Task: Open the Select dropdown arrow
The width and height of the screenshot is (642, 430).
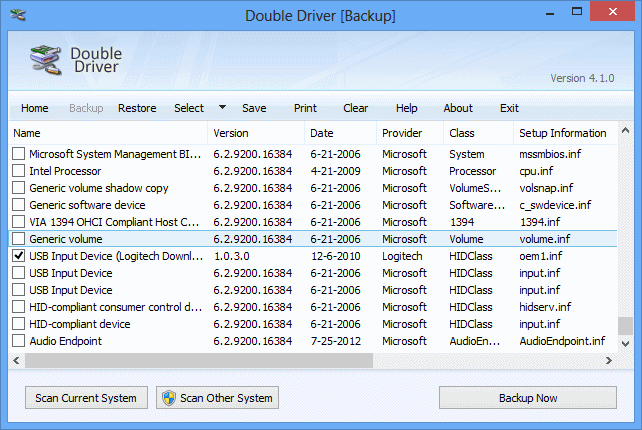Action: 222,107
